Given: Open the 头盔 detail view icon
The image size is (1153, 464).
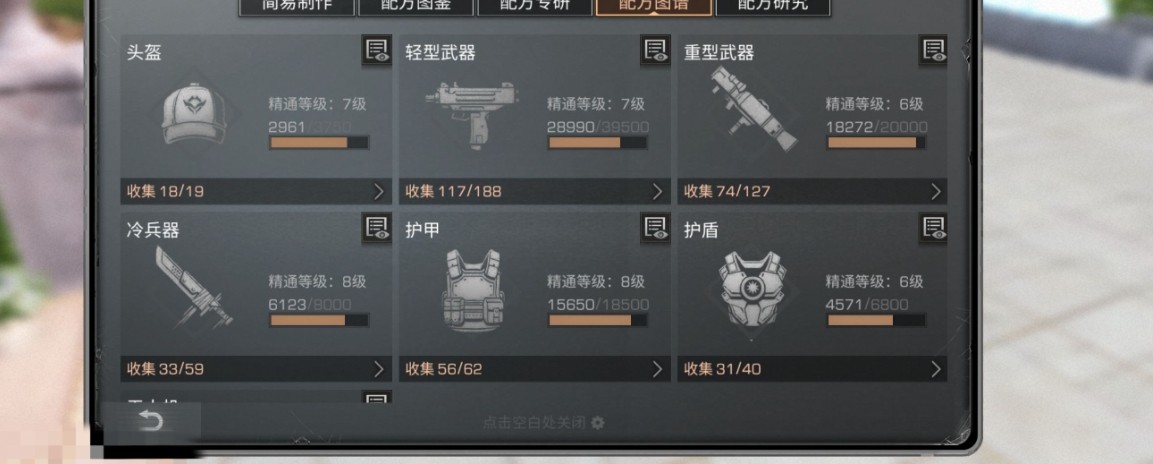Looking at the screenshot, I should tap(376, 51).
